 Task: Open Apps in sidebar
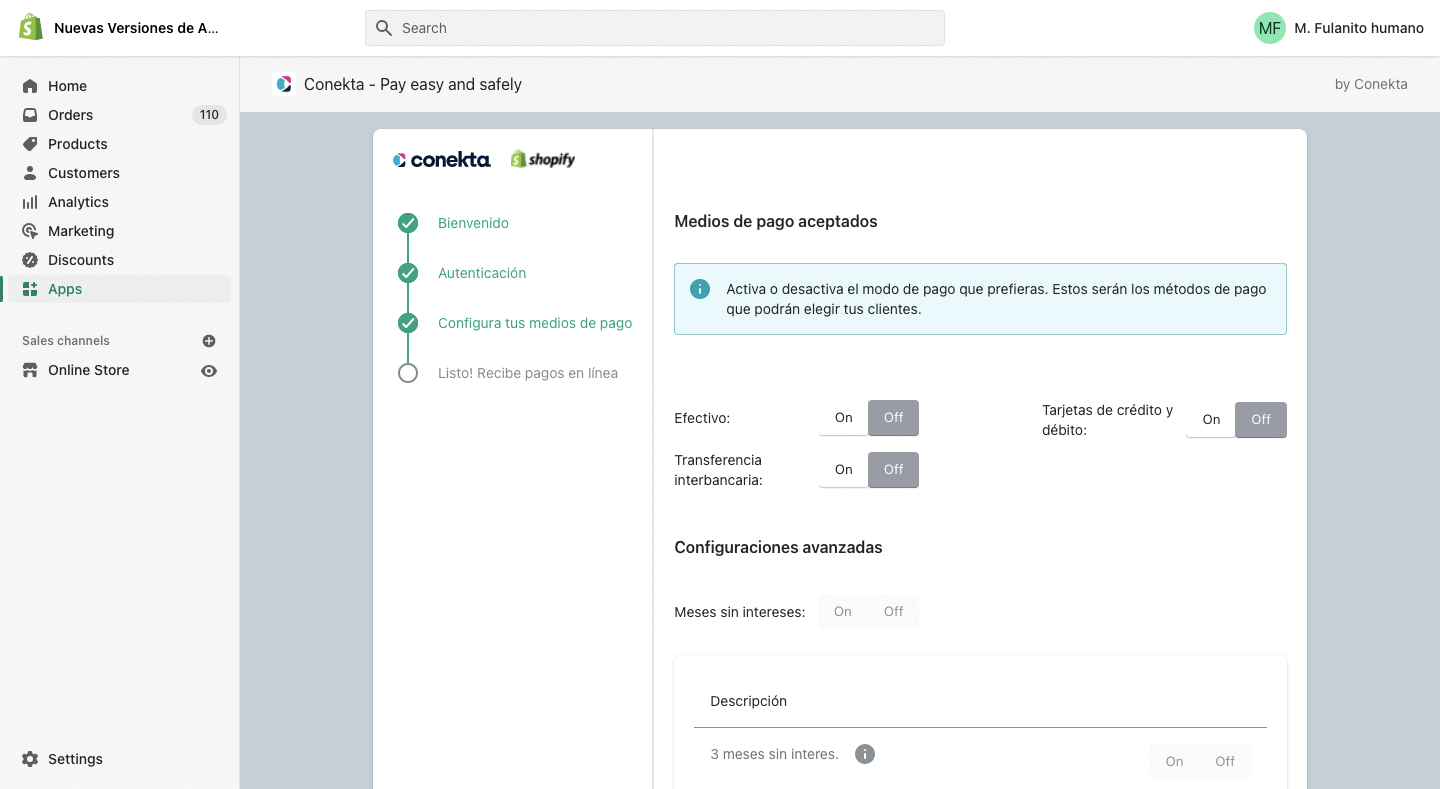[x=119, y=289]
